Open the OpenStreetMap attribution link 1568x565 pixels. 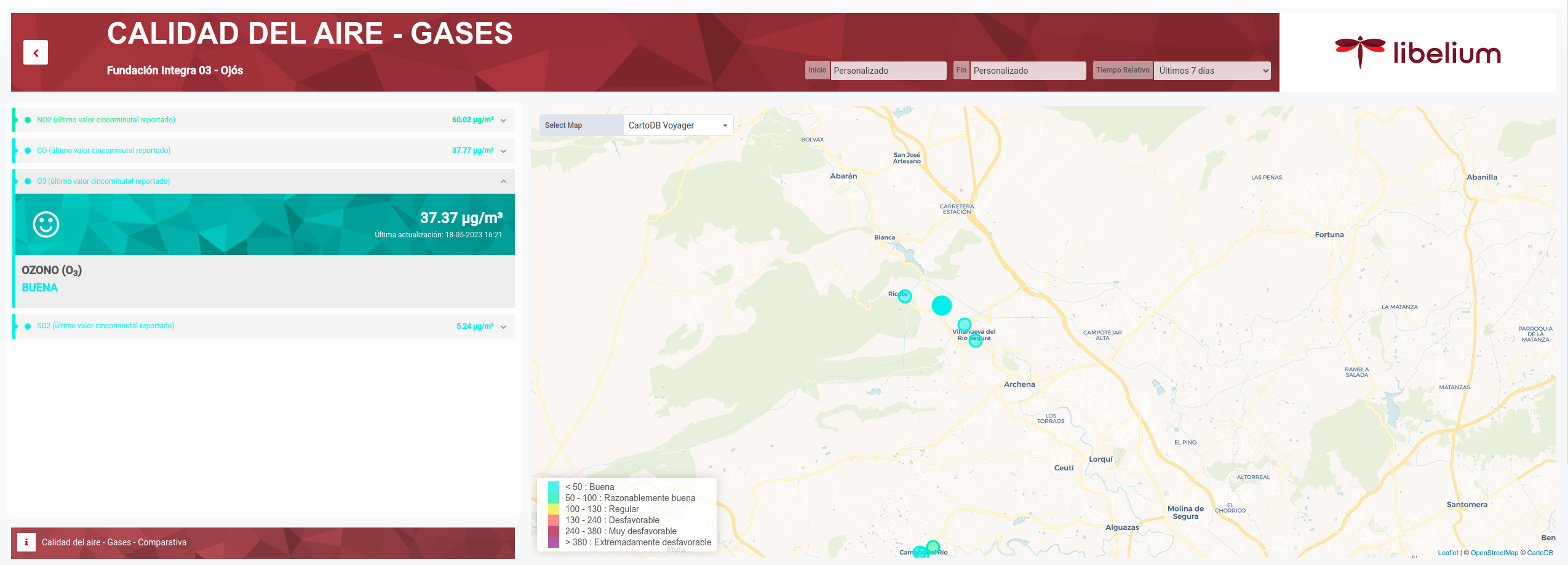coord(1494,553)
